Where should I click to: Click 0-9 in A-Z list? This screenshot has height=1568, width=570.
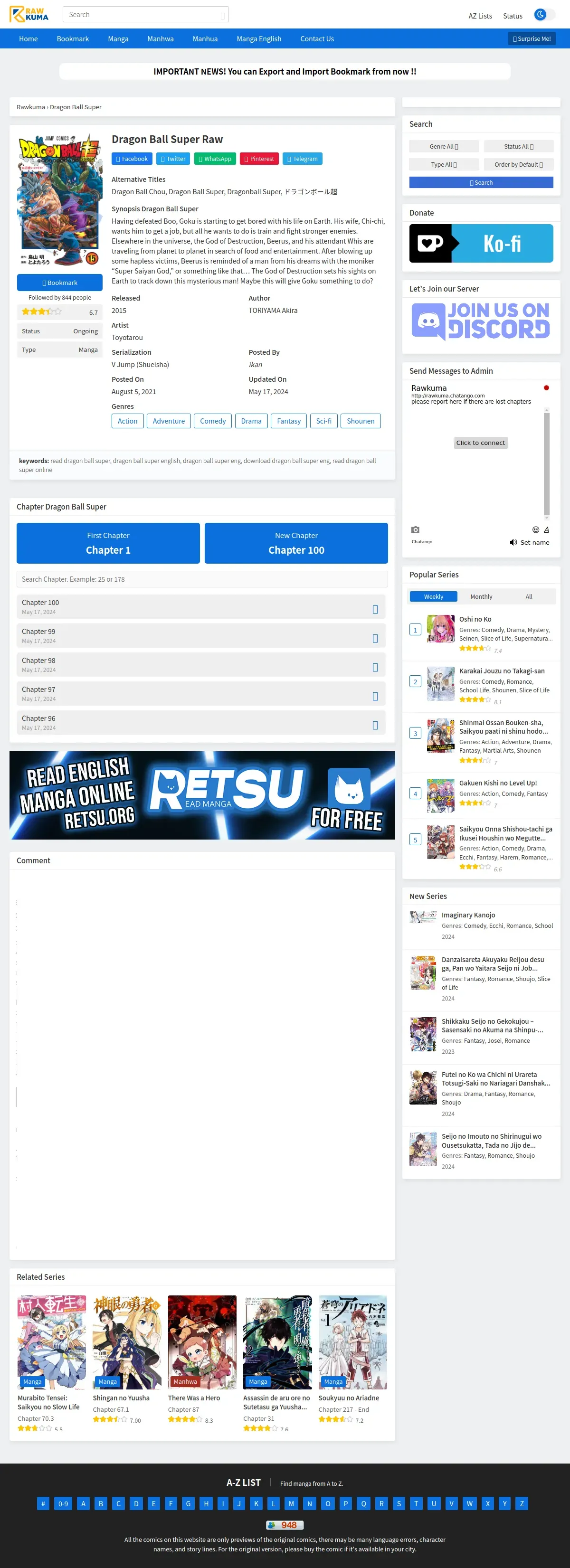63,1503
